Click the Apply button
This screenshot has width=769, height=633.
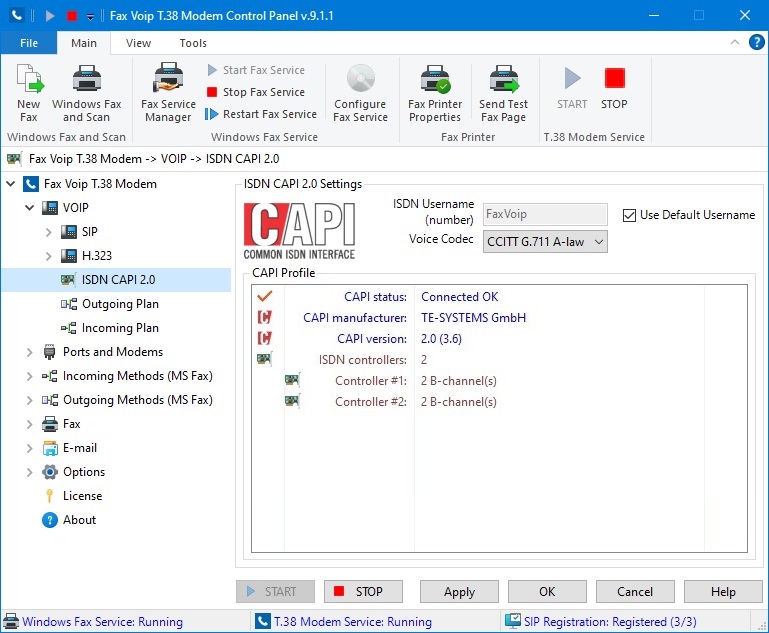click(x=459, y=592)
